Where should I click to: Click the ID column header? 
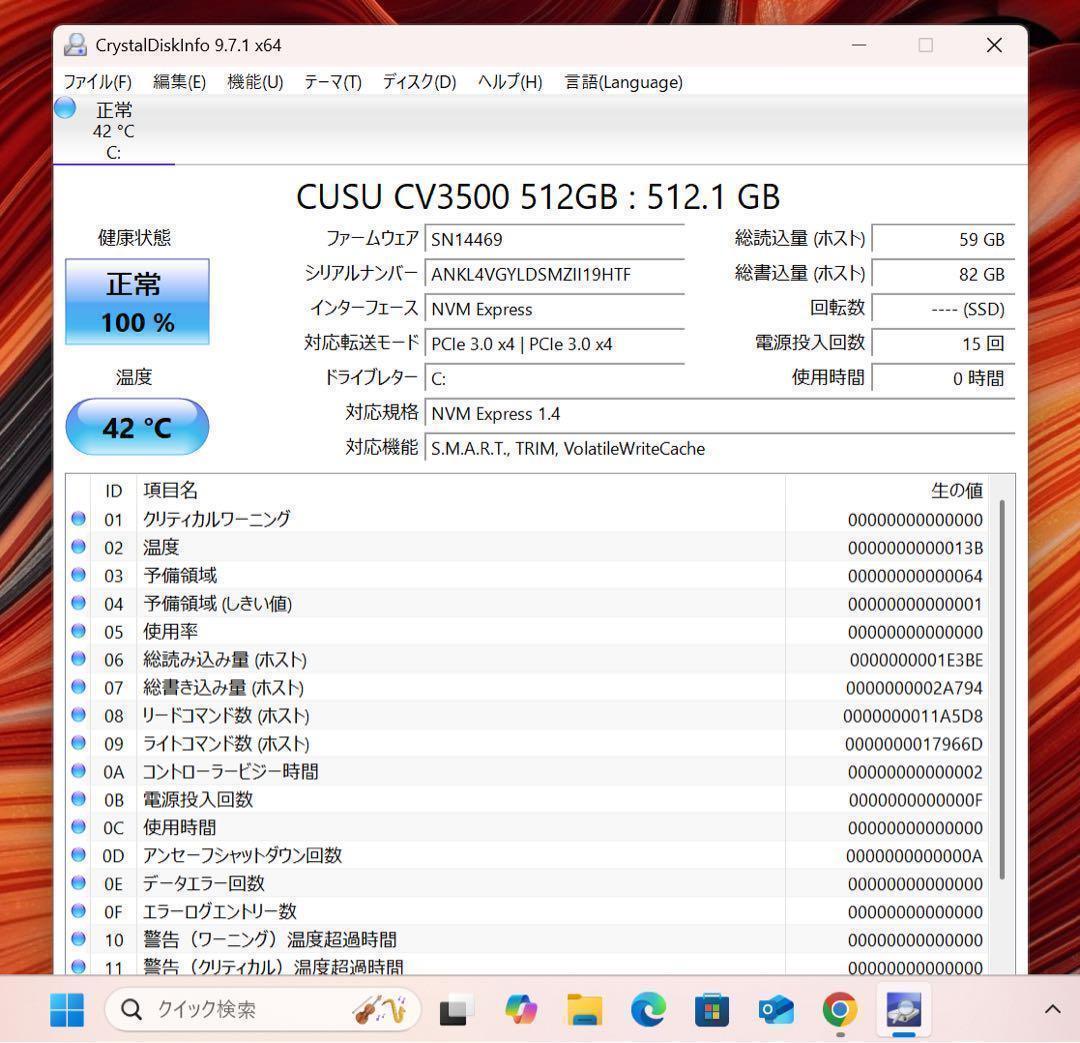click(x=114, y=490)
